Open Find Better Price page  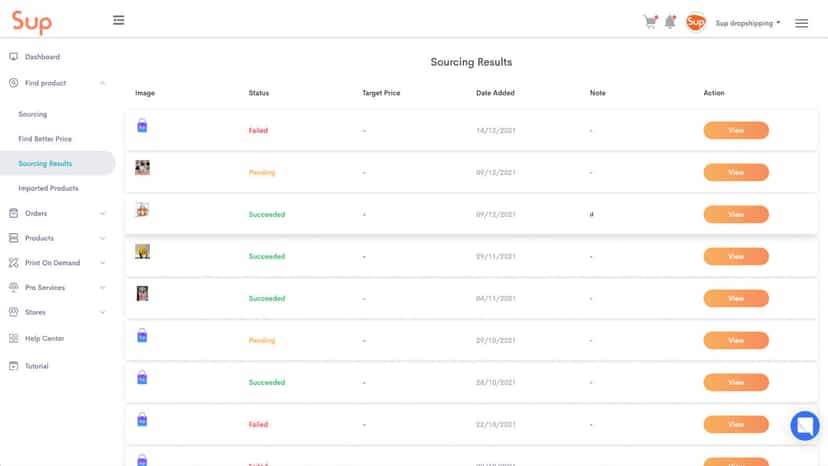45,139
